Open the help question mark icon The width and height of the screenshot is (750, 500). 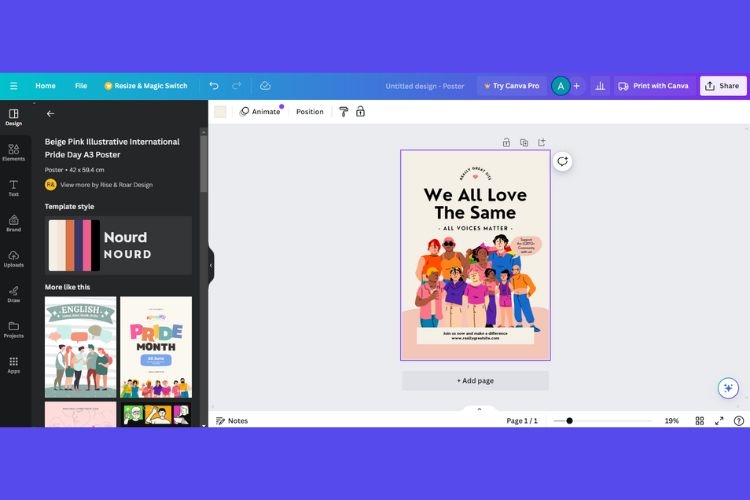tap(739, 421)
